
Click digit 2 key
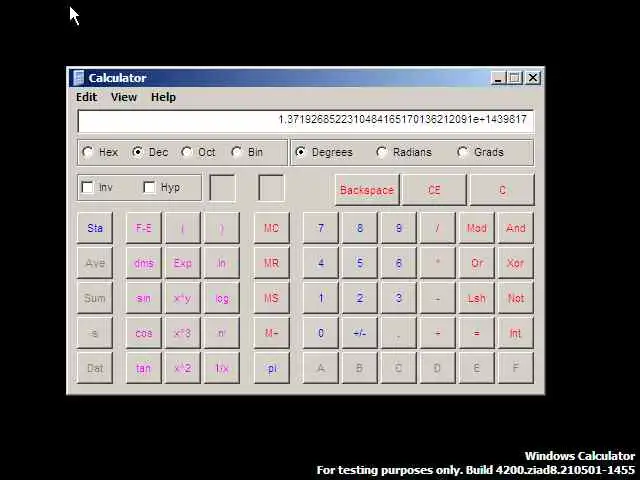pyautogui.click(x=360, y=298)
